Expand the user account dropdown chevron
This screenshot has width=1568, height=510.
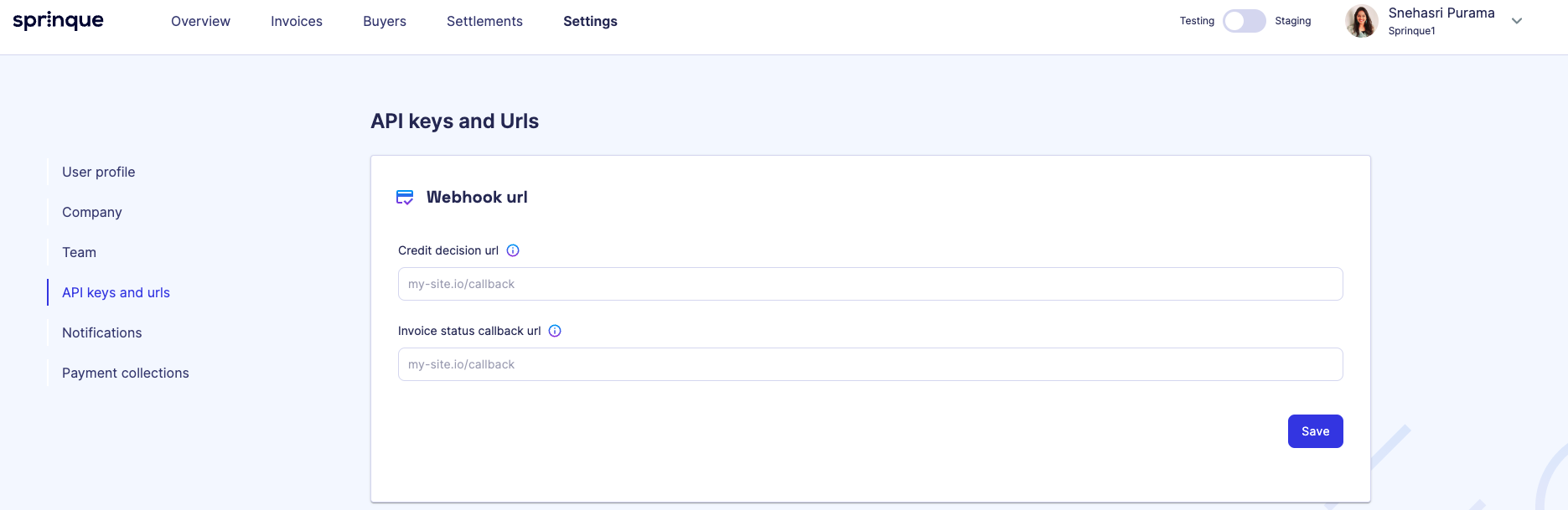coord(1517,21)
